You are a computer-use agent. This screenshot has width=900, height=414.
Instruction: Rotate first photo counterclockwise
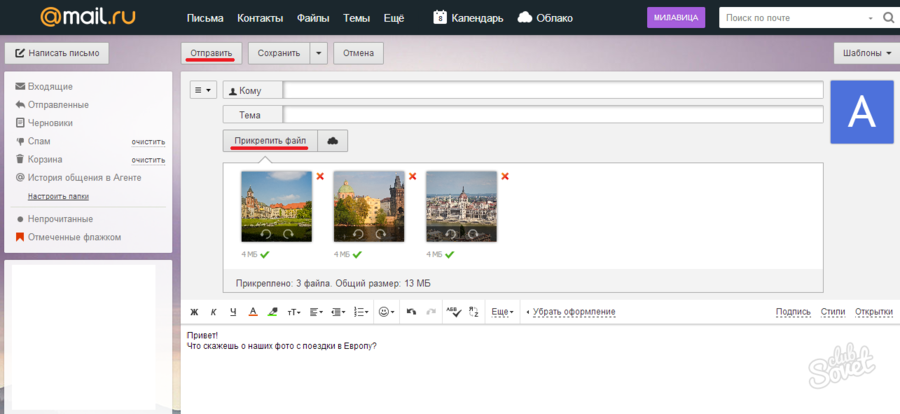point(266,234)
